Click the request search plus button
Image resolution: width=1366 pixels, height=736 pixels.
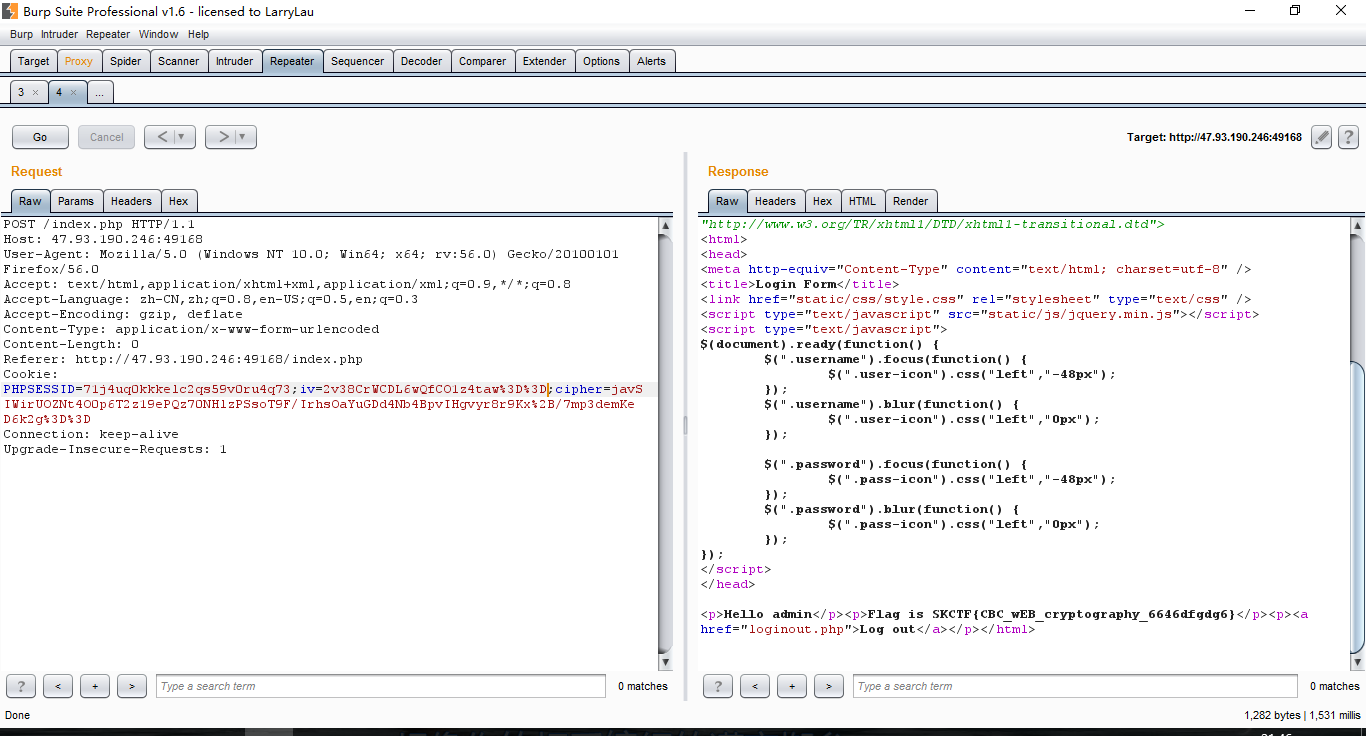pos(95,686)
